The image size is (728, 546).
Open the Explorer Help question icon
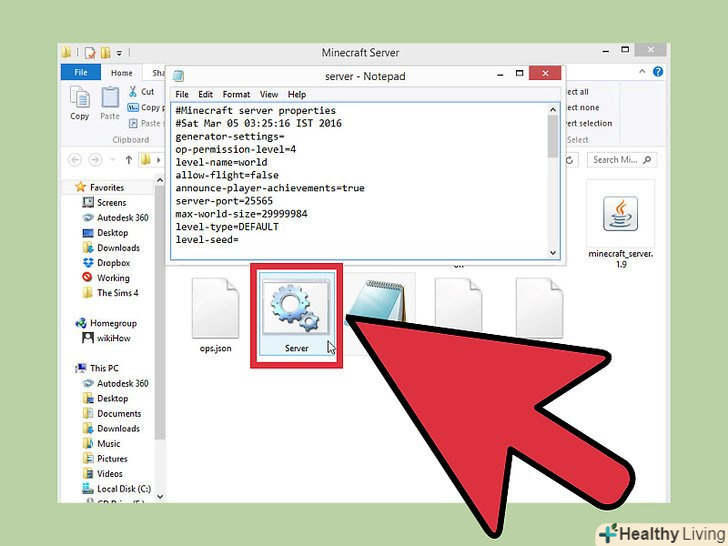click(x=657, y=72)
